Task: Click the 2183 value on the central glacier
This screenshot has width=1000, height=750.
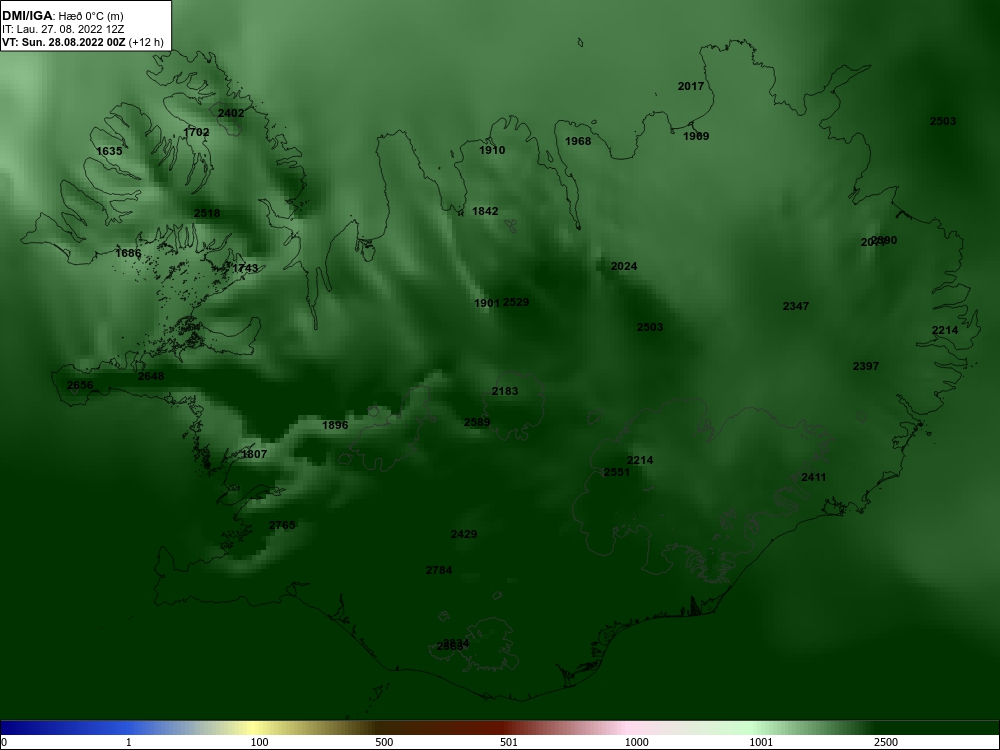Action: point(504,392)
